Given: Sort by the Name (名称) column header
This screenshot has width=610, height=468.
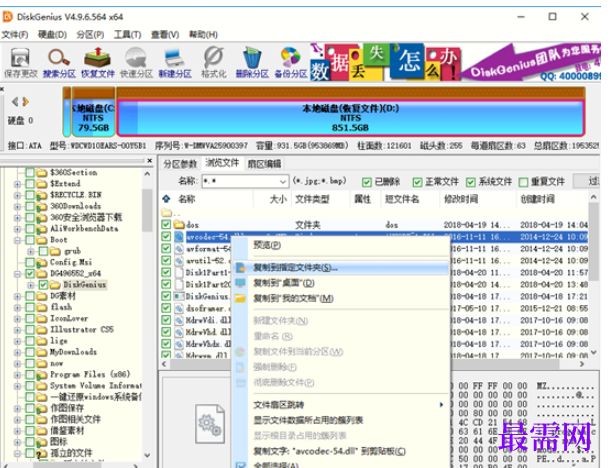Looking at the screenshot, I should 187,199.
